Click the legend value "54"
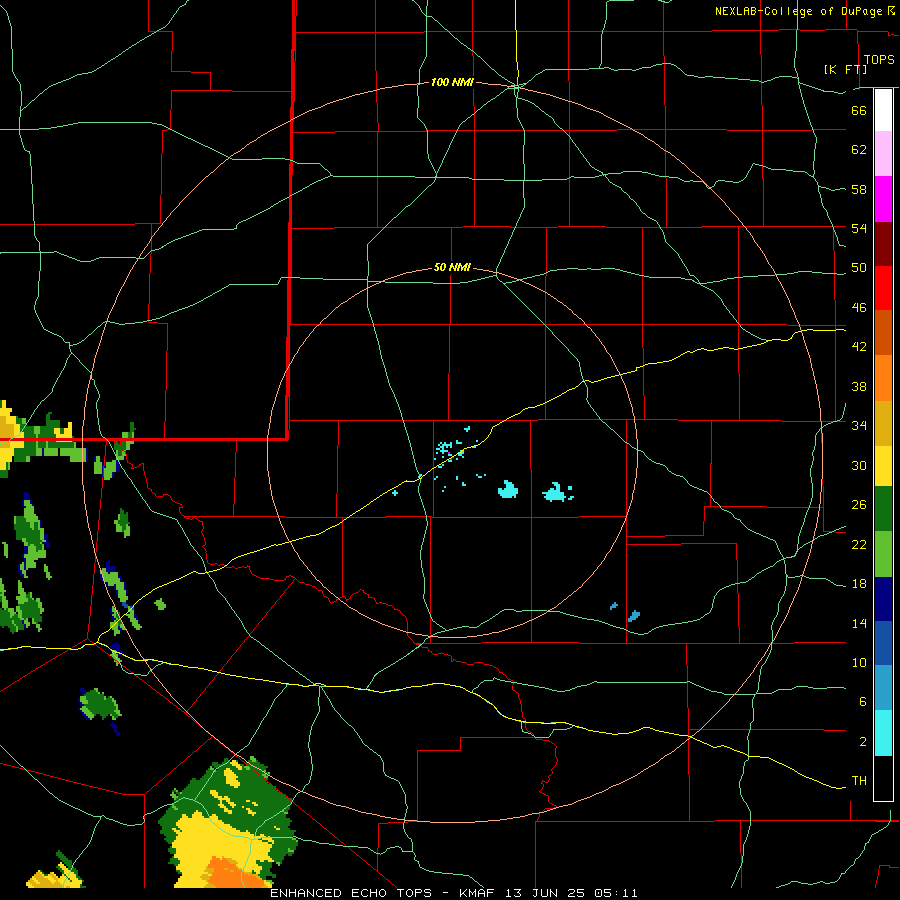 point(859,228)
